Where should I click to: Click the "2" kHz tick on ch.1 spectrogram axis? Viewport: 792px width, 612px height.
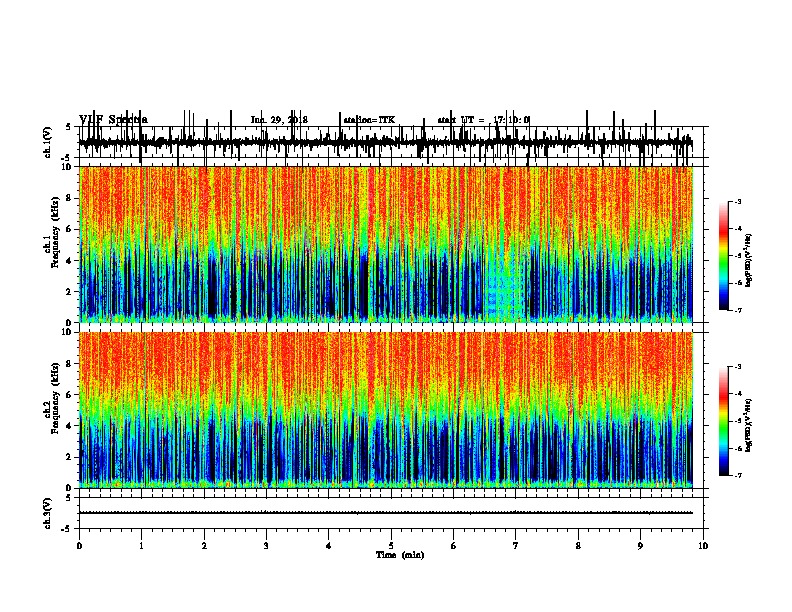point(69,292)
